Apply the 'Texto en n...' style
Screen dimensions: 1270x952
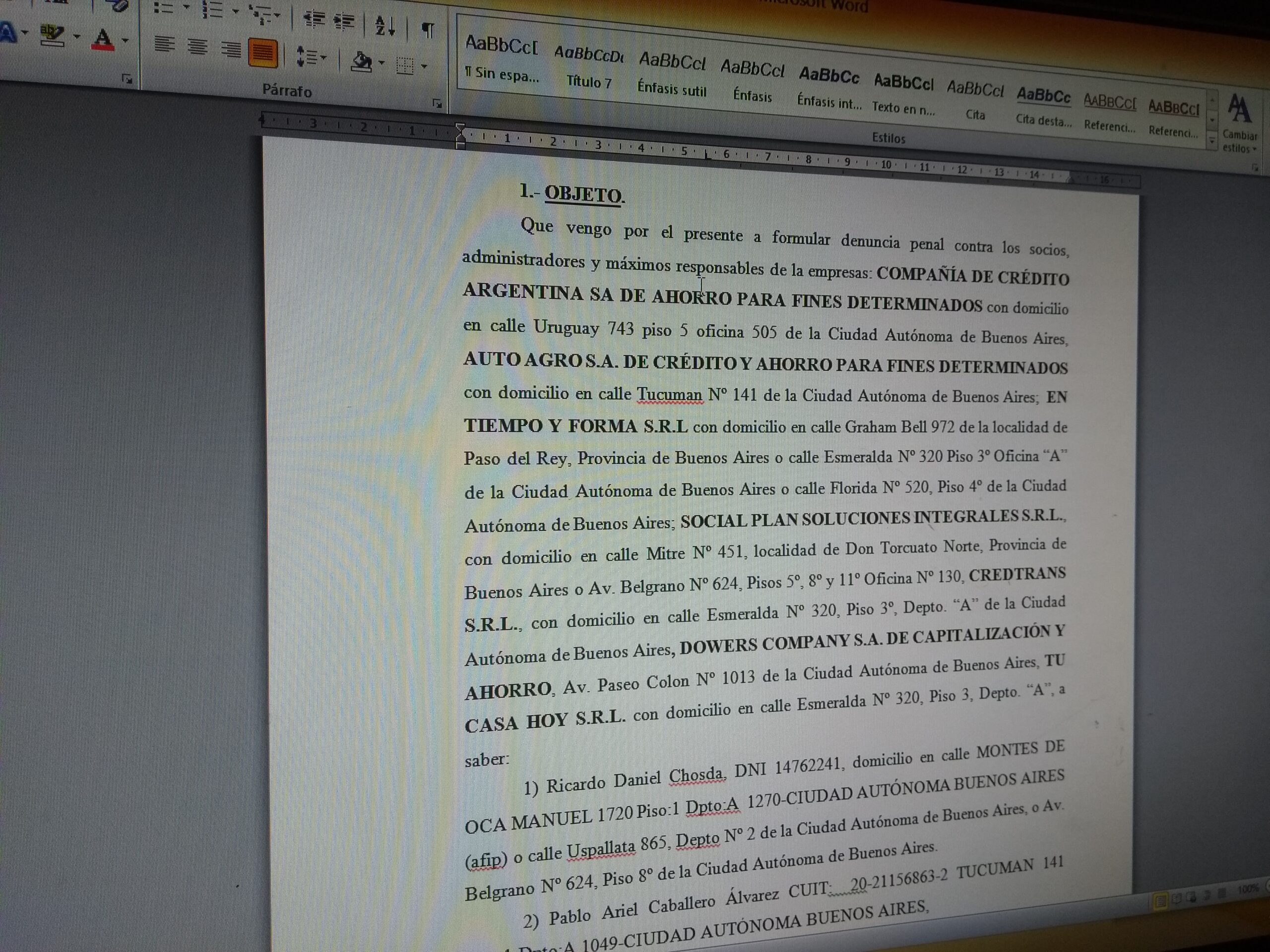pyautogui.click(x=904, y=94)
